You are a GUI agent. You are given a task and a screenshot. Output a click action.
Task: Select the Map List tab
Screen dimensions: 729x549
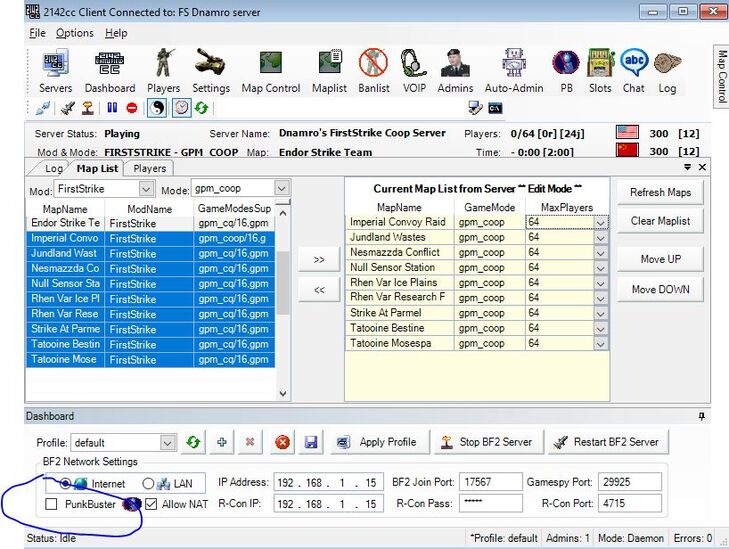[97, 168]
